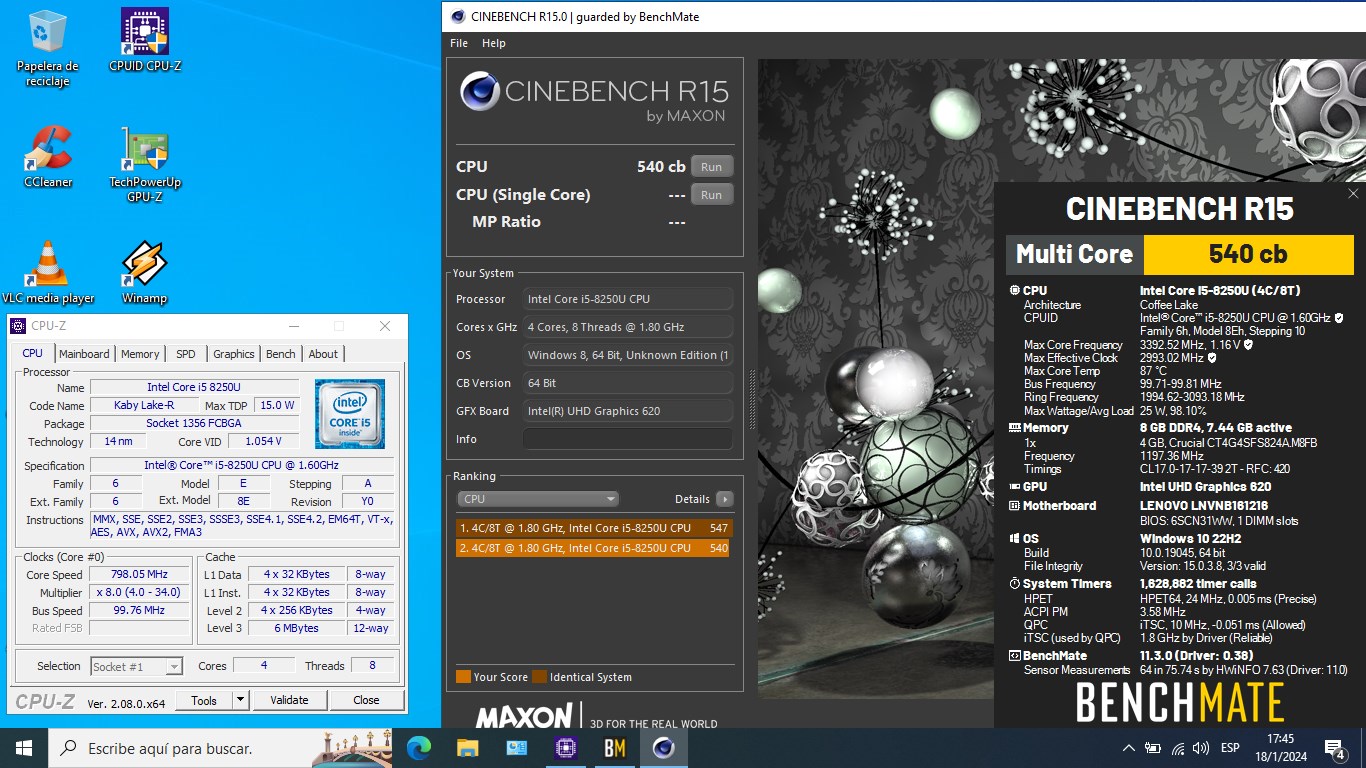The width and height of the screenshot is (1366, 768).
Task: Click the Intel Core i5 logo in CPU-Z
Action: pos(349,413)
